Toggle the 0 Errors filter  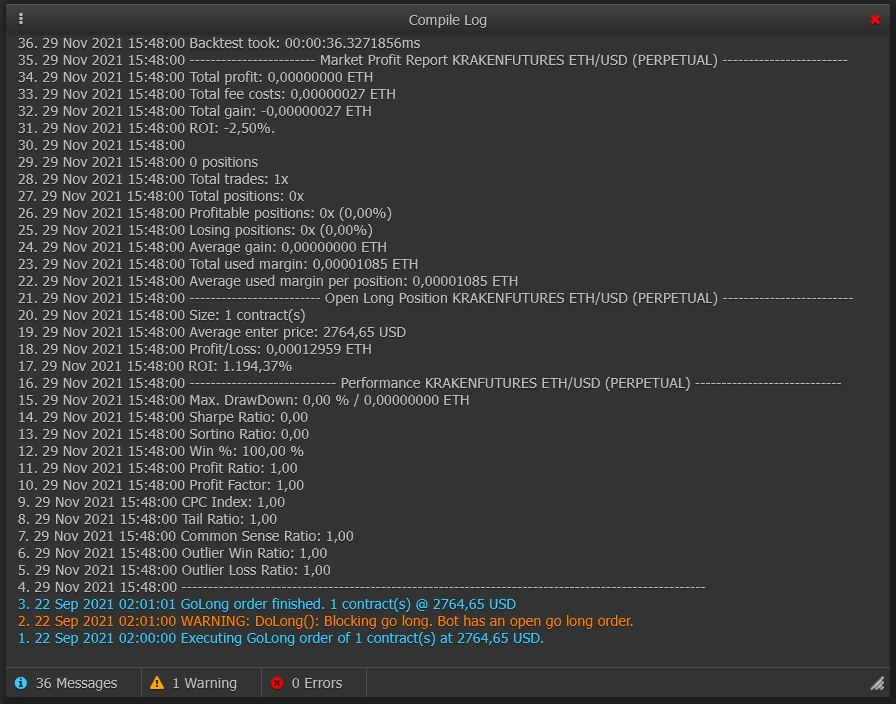[x=316, y=683]
